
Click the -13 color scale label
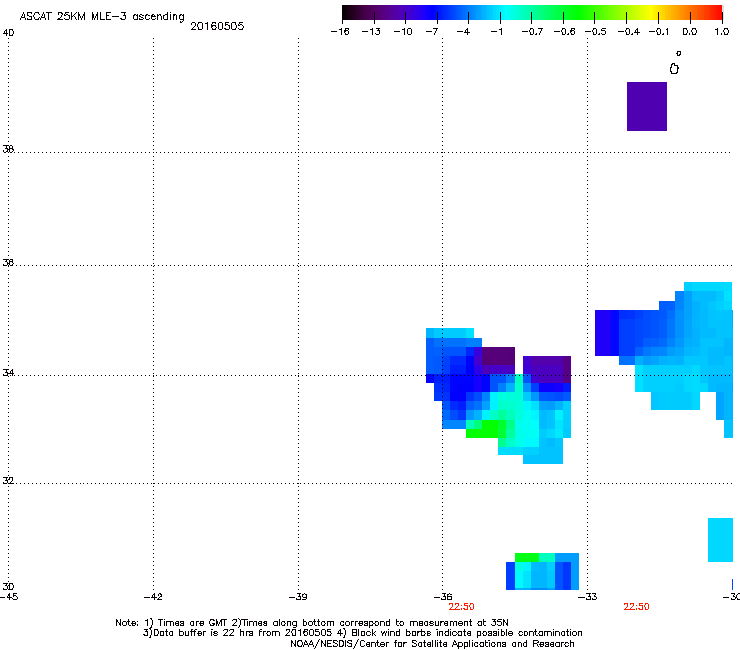(371, 32)
